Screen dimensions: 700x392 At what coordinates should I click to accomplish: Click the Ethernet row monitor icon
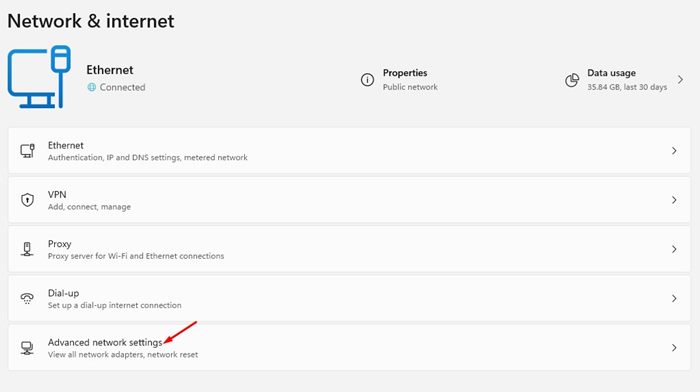(27, 151)
